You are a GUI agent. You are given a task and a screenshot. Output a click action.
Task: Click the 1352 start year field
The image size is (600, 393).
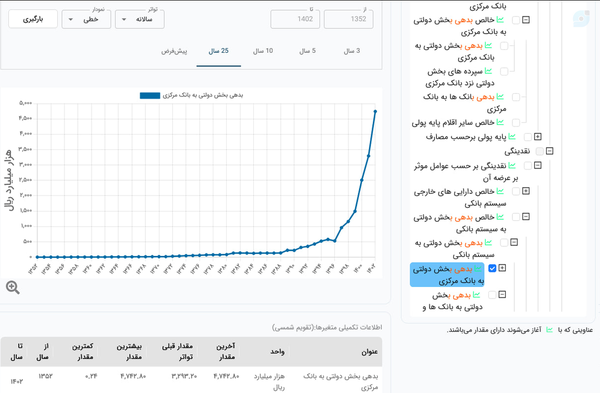coord(349,19)
